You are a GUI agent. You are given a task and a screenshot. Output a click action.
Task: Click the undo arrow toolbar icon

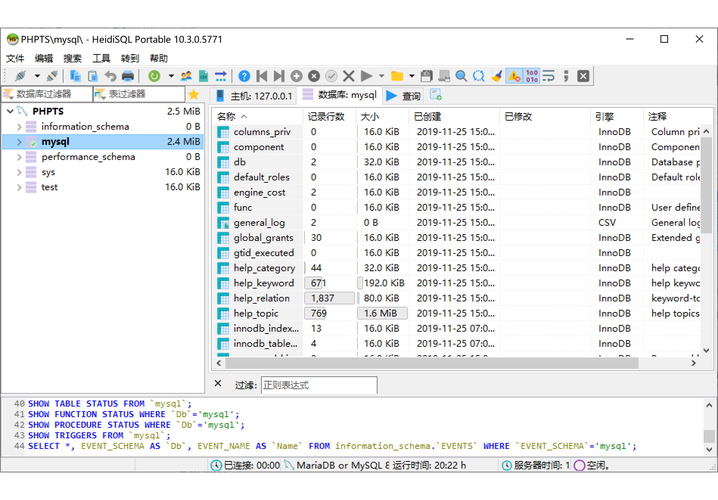110,76
